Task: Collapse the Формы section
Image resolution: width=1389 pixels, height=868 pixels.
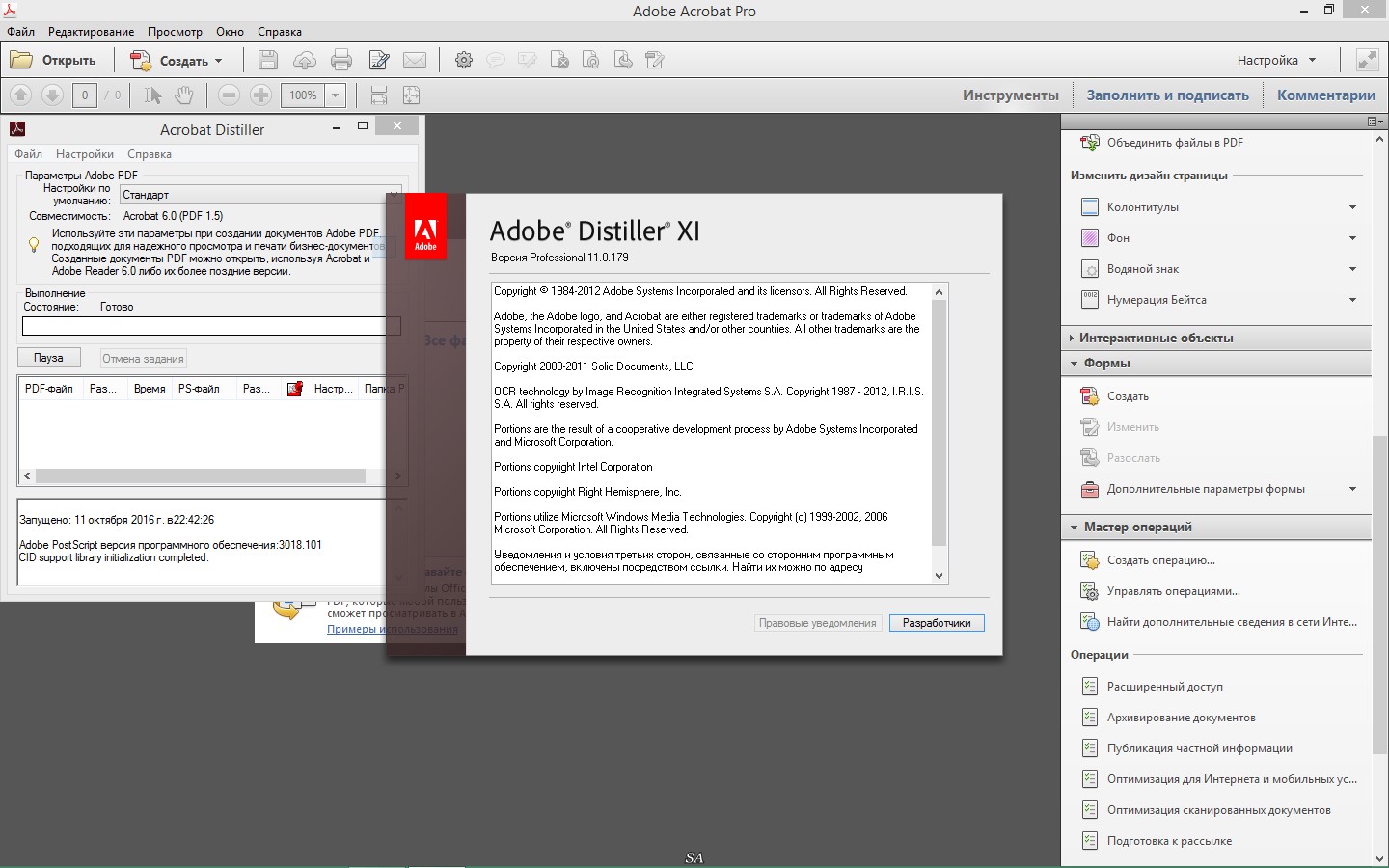Action: click(1217, 364)
